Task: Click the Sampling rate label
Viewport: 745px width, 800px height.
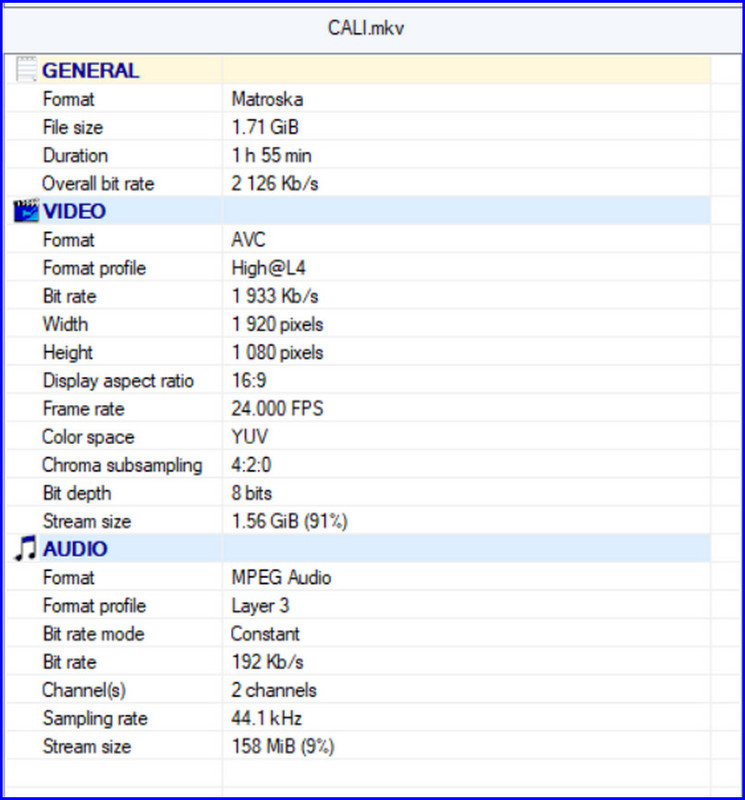Action: coord(95,718)
